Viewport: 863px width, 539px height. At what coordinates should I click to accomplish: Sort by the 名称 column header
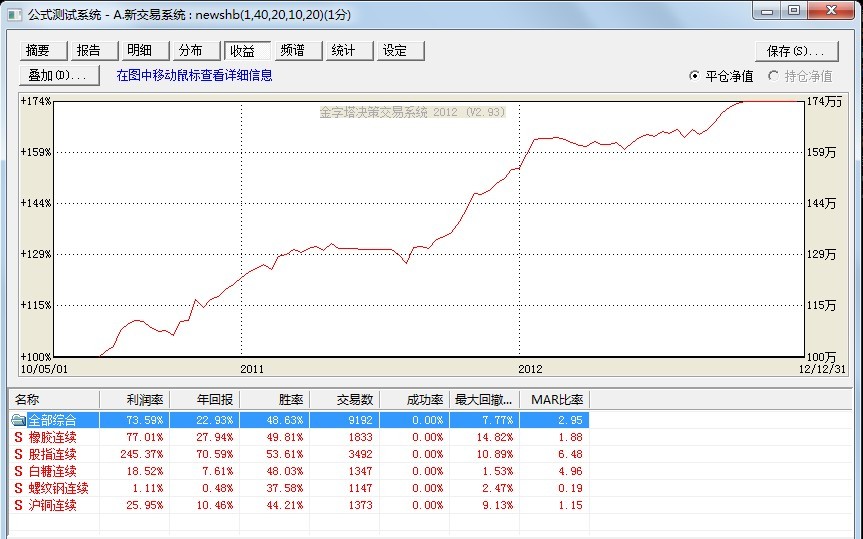54,400
